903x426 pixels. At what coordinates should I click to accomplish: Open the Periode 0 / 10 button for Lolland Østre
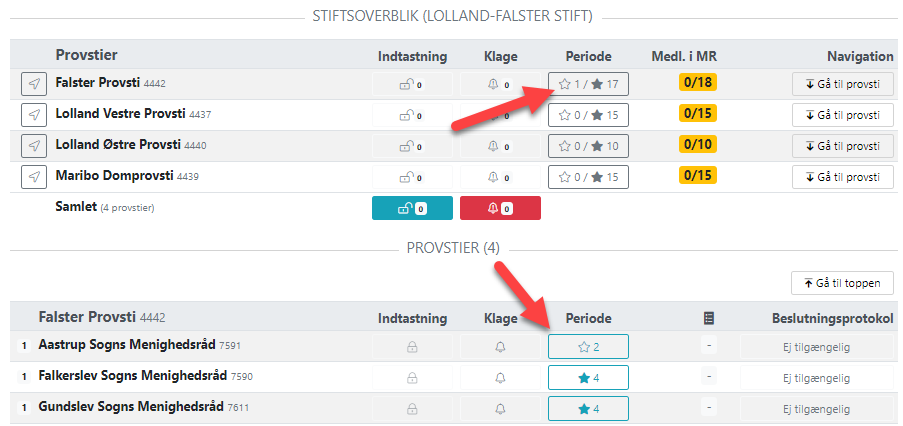click(x=588, y=146)
